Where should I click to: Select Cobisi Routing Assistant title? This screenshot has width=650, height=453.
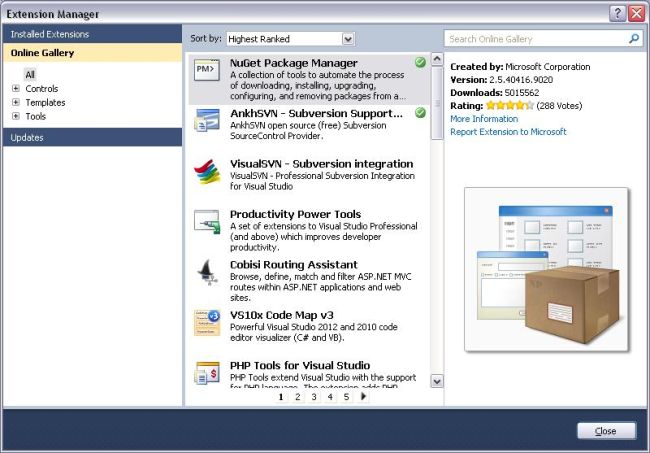tap(293, 264)
